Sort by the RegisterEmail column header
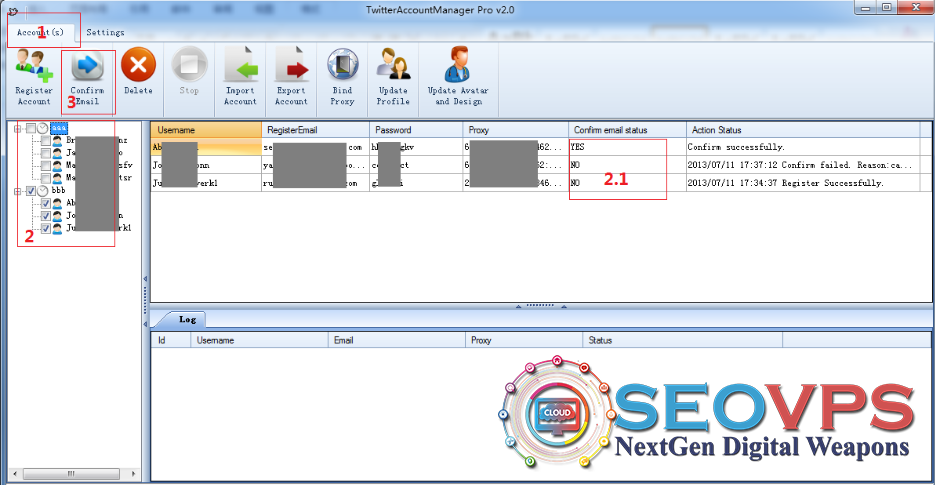This screenshot has width=935, height=485. coord(316,130)
